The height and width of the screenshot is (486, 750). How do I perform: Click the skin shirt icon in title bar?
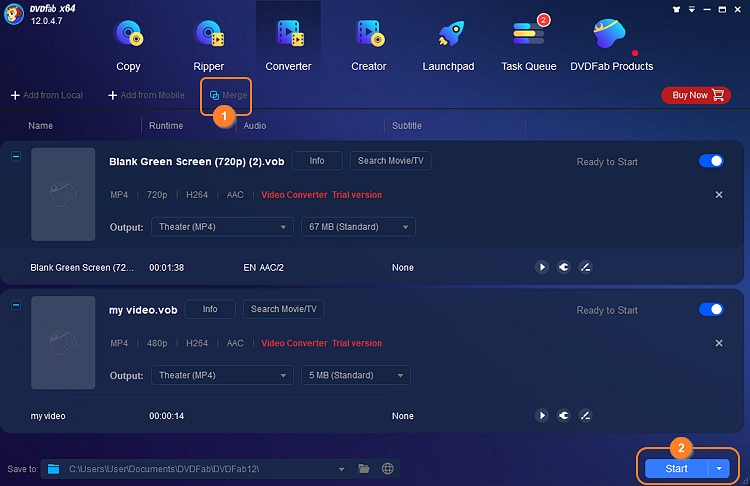(676, 9)
